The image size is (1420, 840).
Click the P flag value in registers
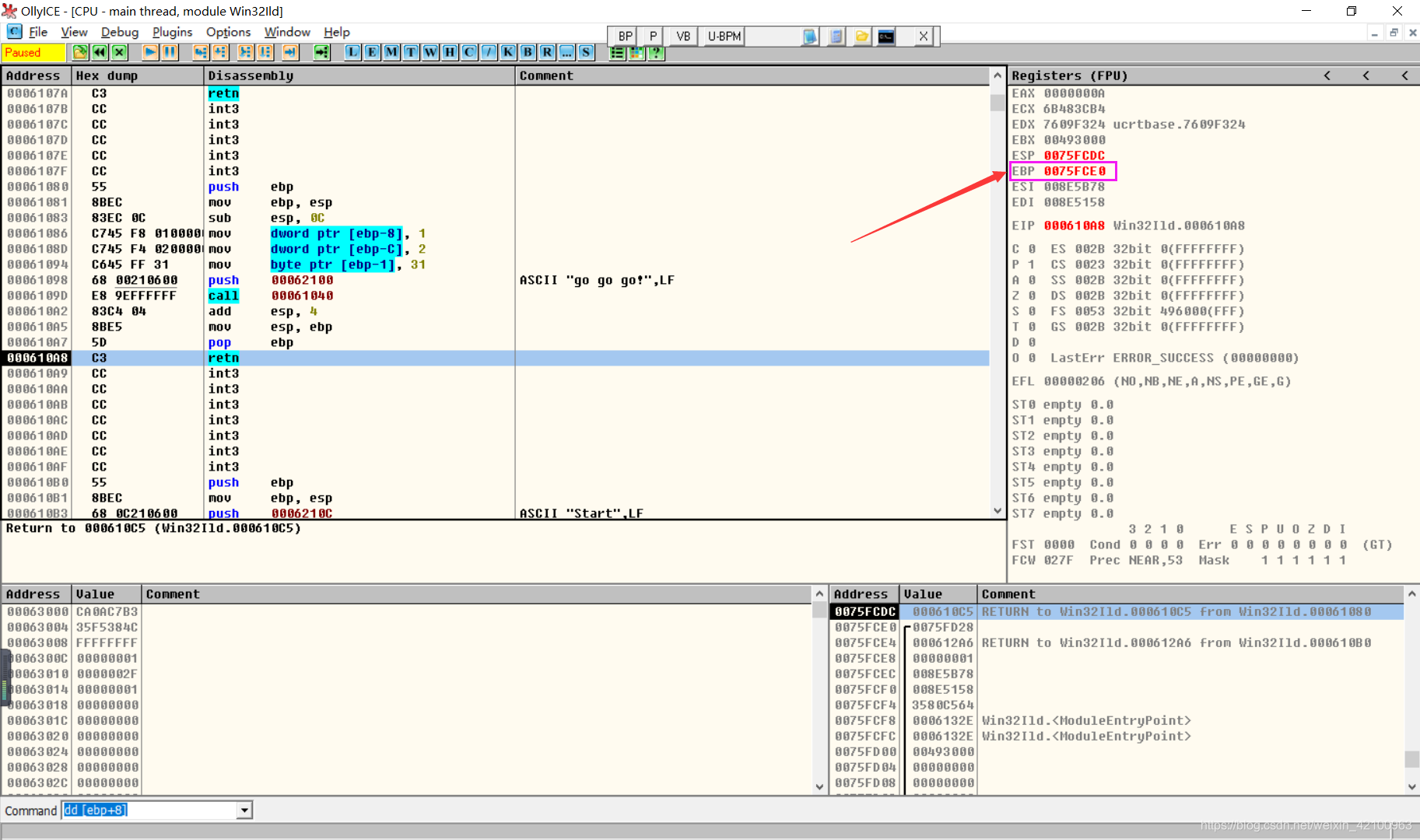(x=1032, y=264)
